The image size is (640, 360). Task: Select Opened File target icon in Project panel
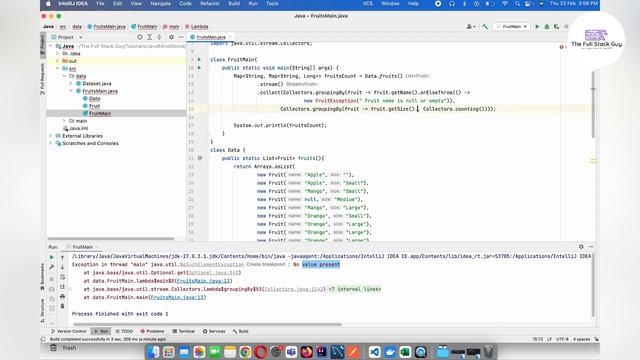(x=140, y=37)
